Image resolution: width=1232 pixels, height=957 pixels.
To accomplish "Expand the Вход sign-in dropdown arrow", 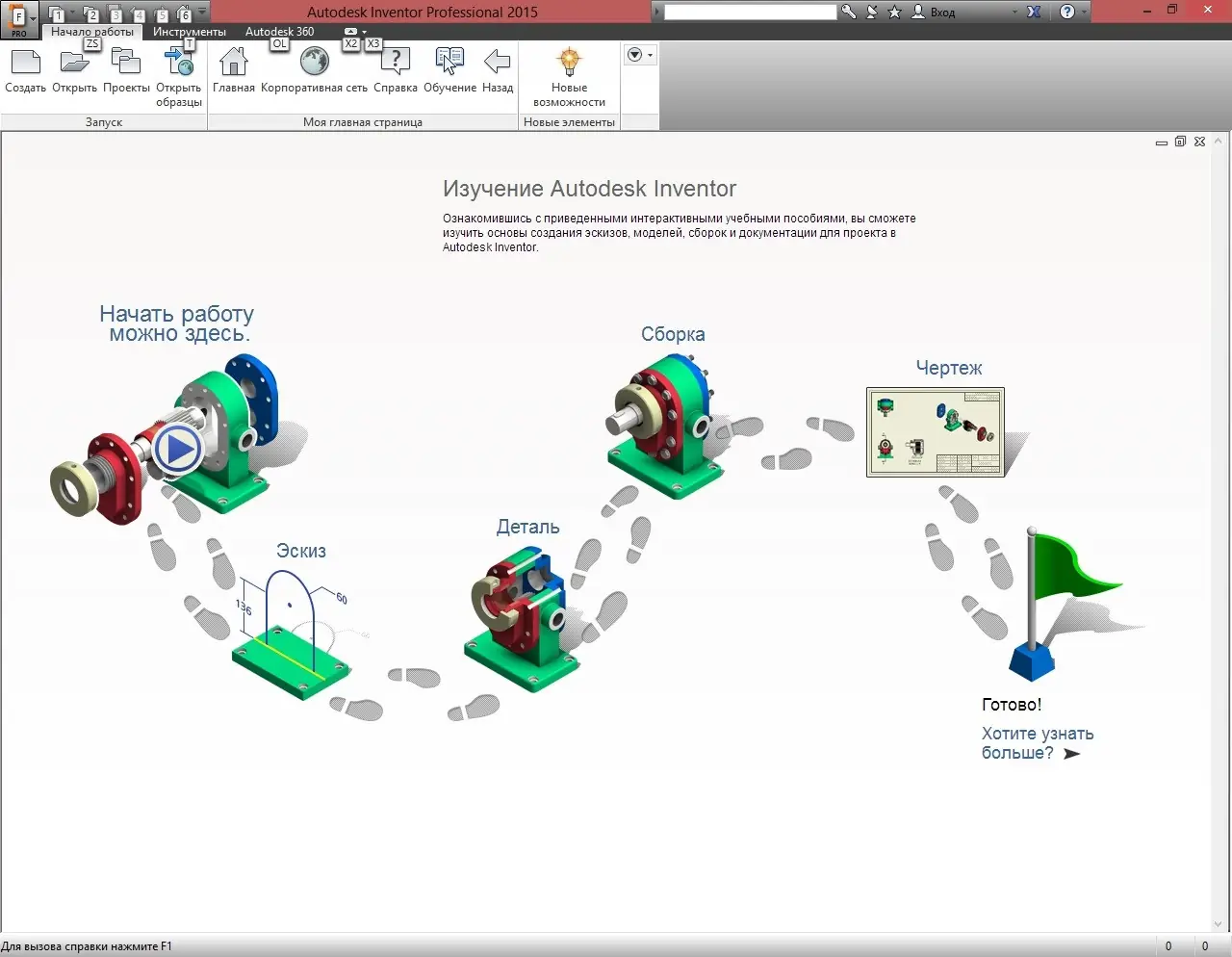I will 1014,13.
